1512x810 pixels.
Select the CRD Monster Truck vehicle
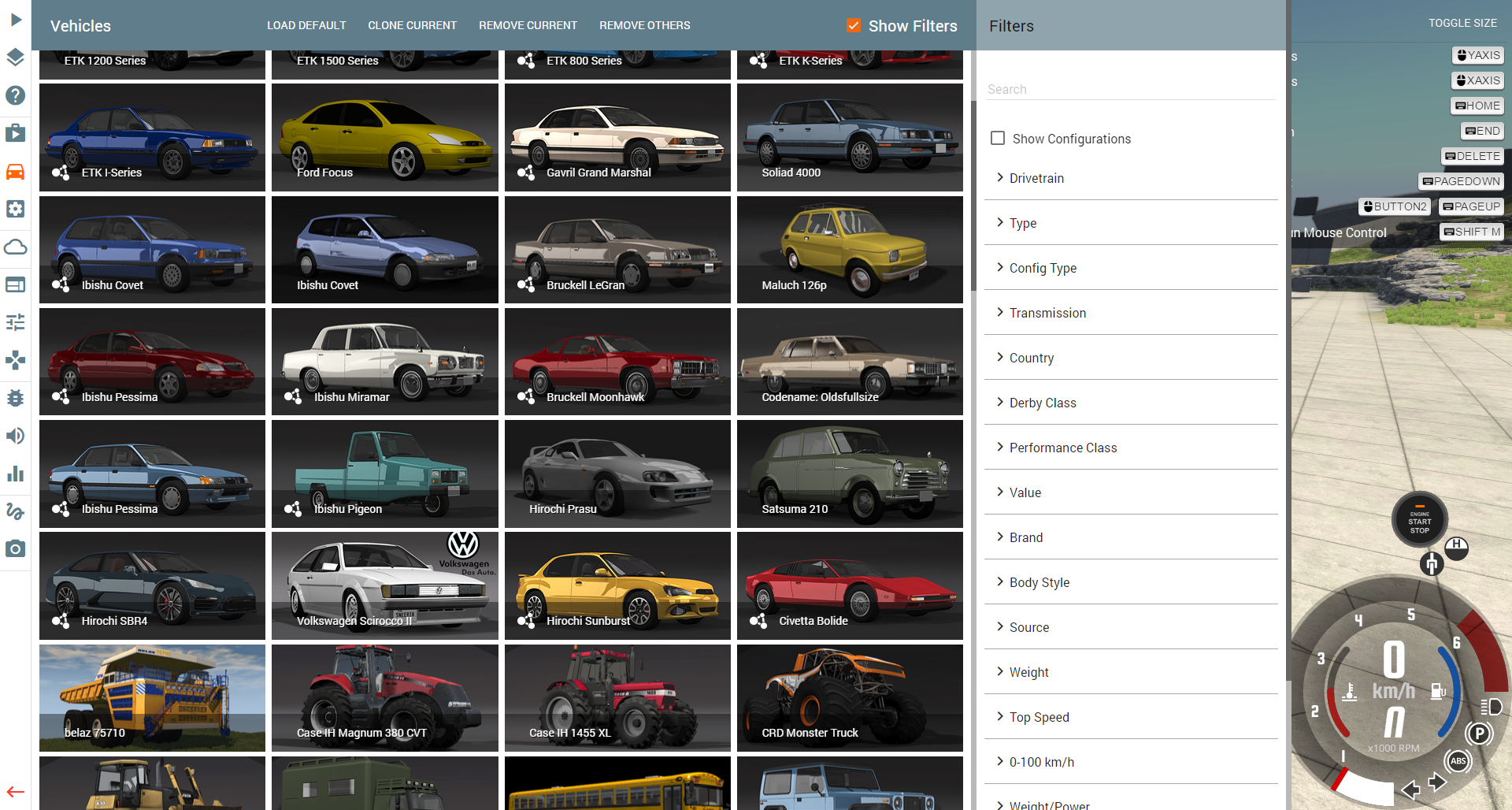coord(850,698)
